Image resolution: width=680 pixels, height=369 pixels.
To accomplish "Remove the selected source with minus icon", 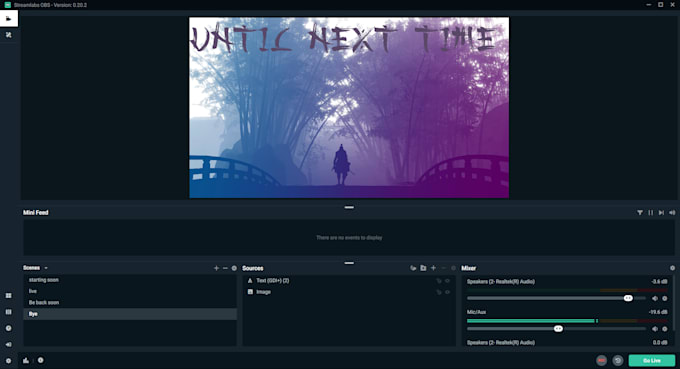I will [443, 268].
